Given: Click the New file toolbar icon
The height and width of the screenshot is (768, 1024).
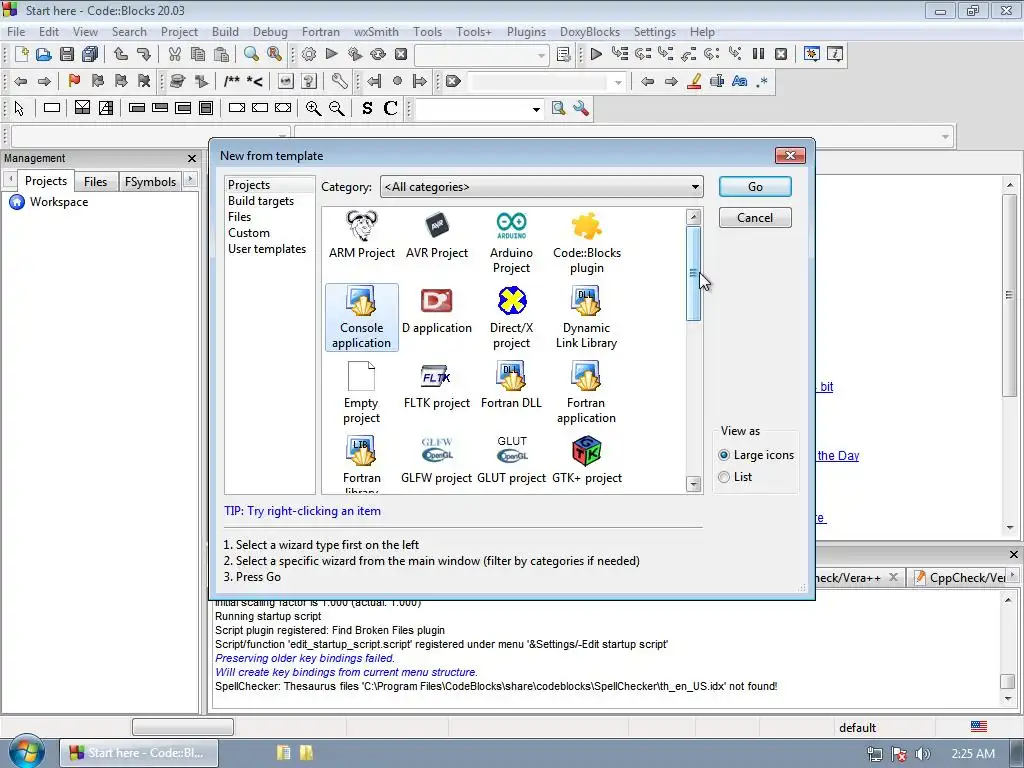Looking at the screenshot, I should coord(21,54).
